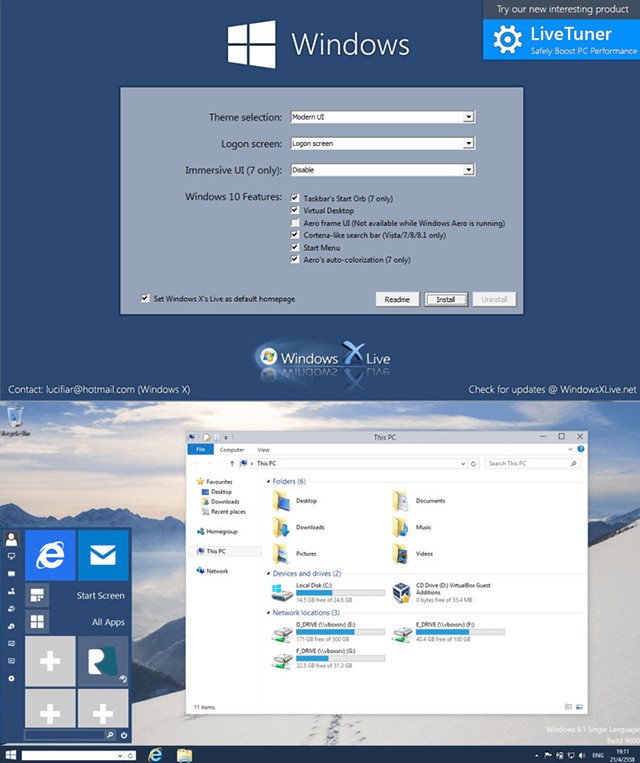Click the Install button
Viewport: 640px width, 763px height.
[x=446, y=299]
